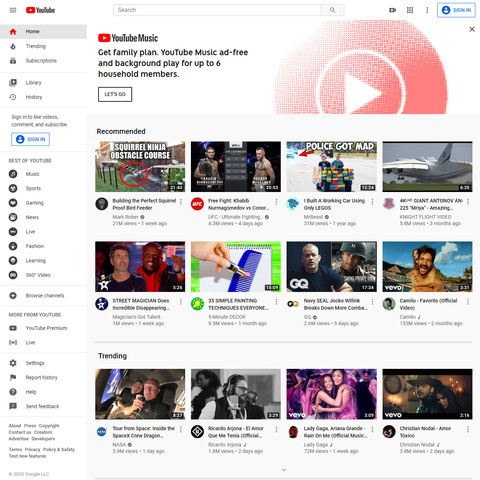This screenshot has height=480, width=480.
Task: Click the Fashion category icon
Action: (x=13, y=246)
